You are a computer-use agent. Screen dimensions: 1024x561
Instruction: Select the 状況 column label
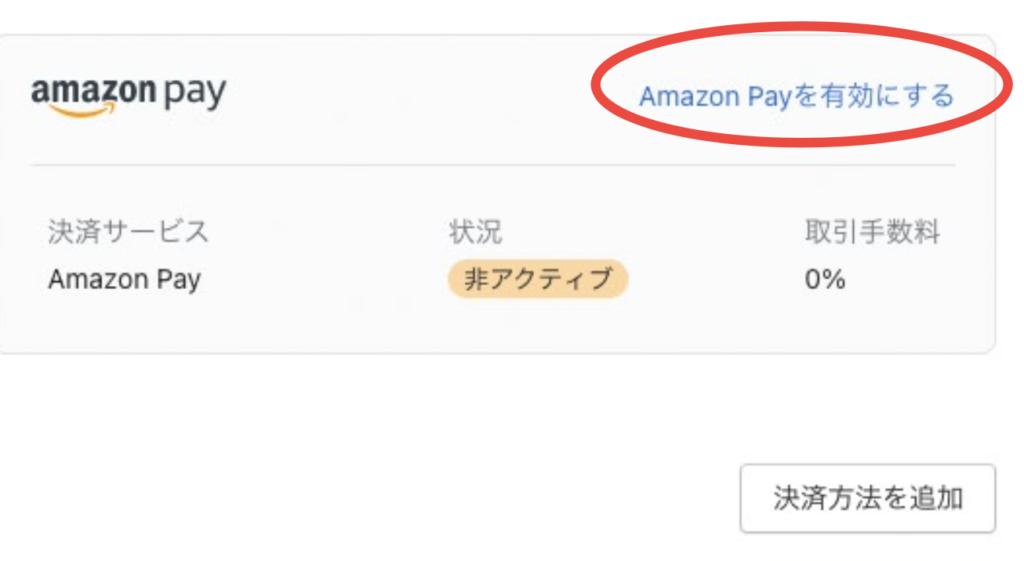tap(475, 232)
